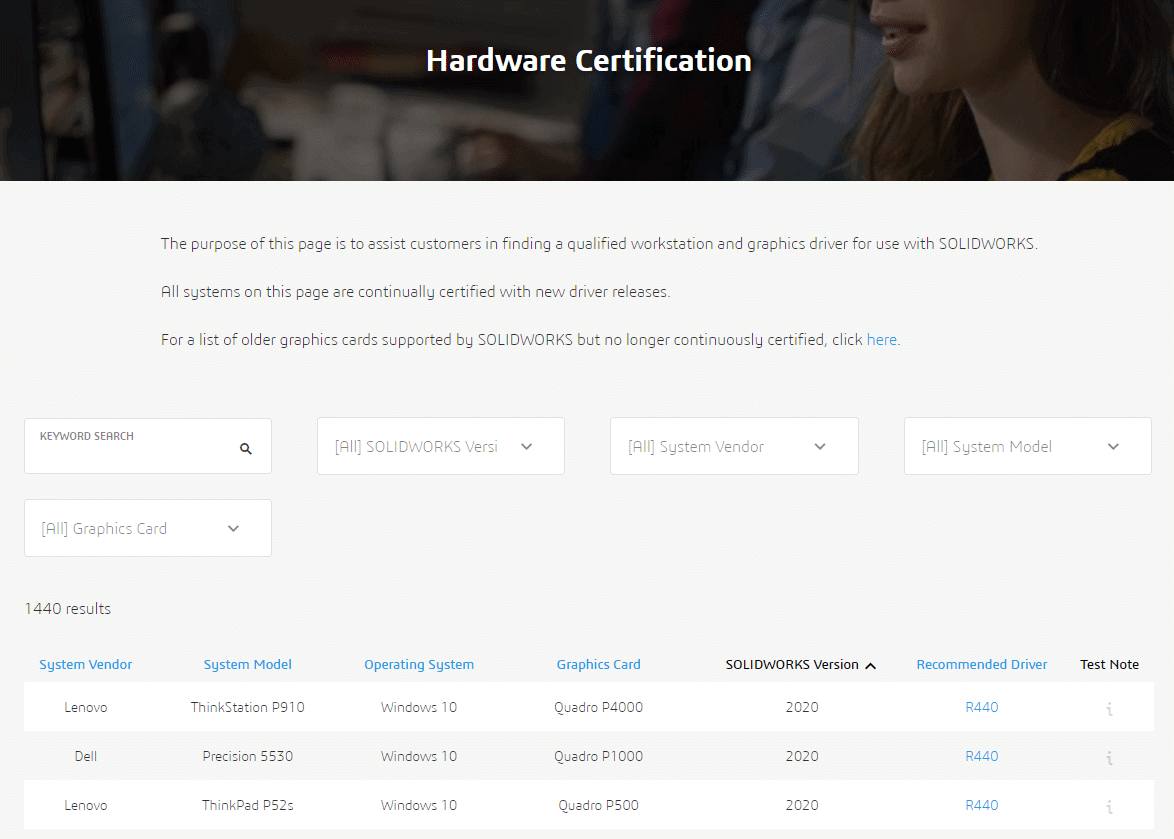Sort by Operating System column
1174x839 pixels.
[x=419, y=665]
